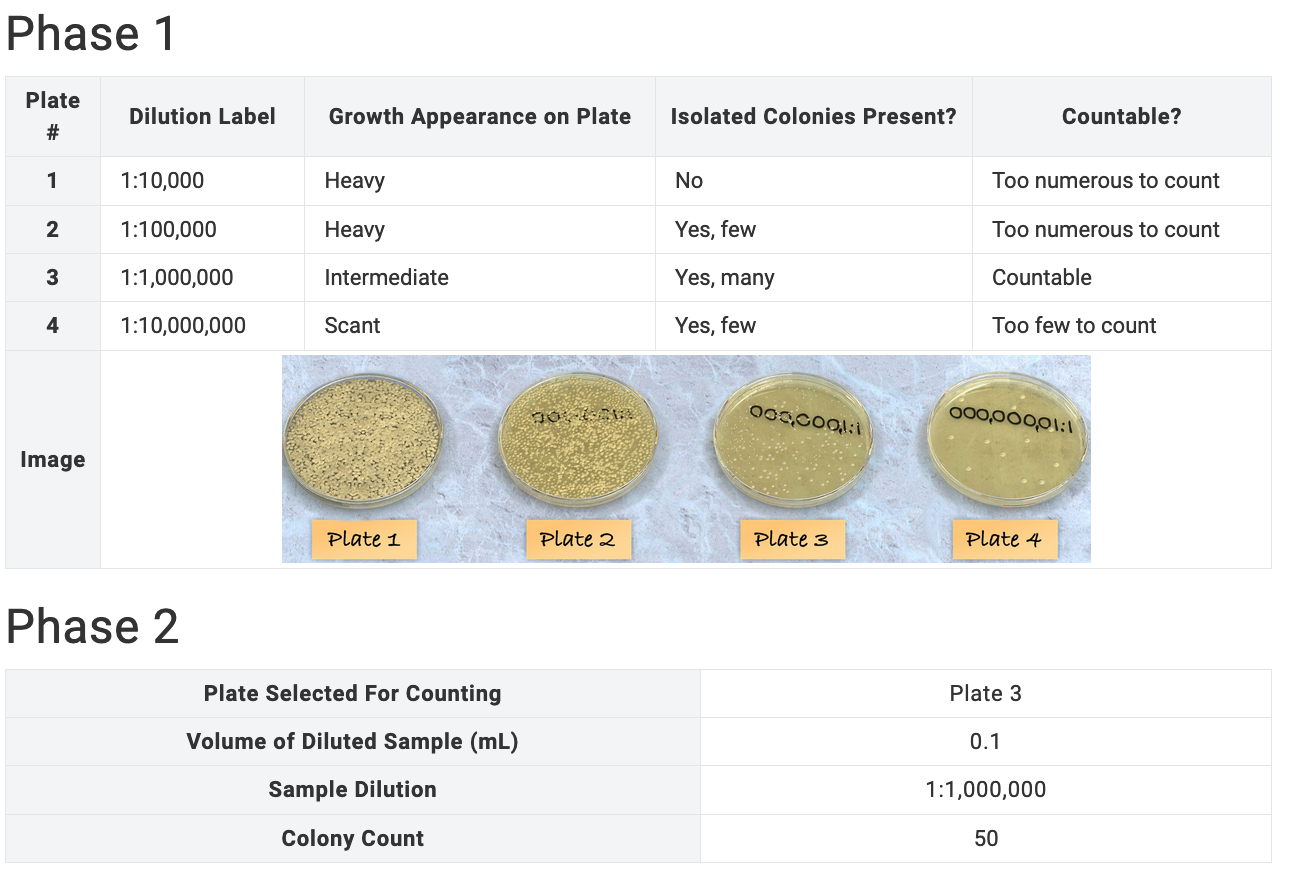1290x880 pixels.
Task: Click the Plate 3 petri dish image
Action: [791, 445]
